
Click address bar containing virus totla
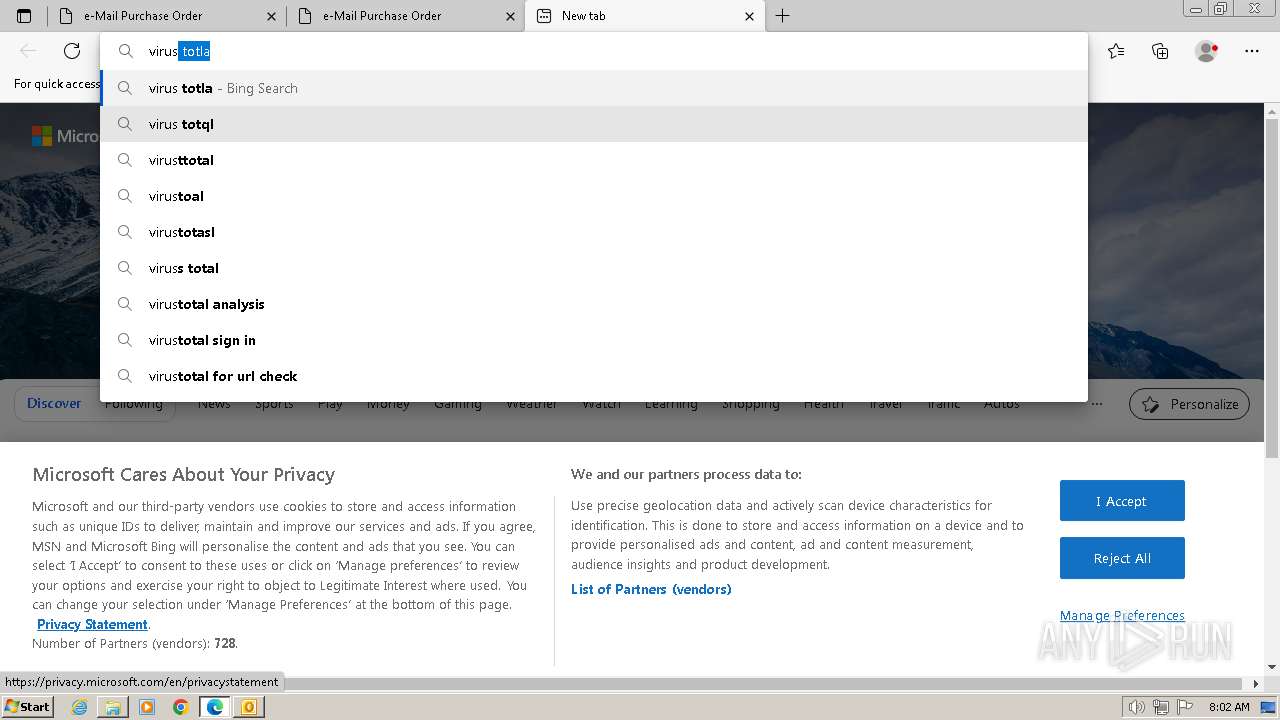(x=594, y=51)
